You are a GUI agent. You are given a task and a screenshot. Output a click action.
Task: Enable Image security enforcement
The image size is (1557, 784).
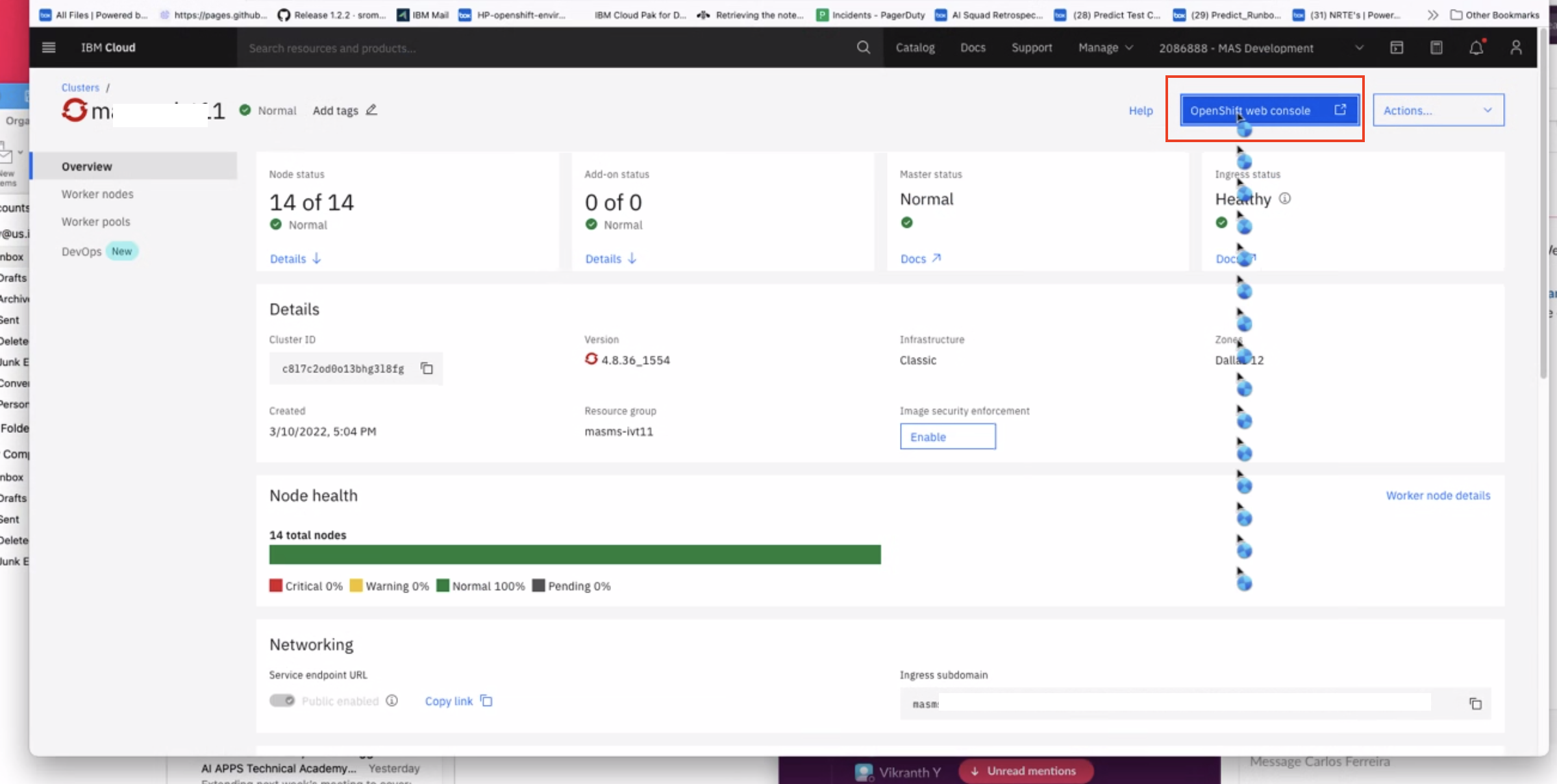coord(946,436)
